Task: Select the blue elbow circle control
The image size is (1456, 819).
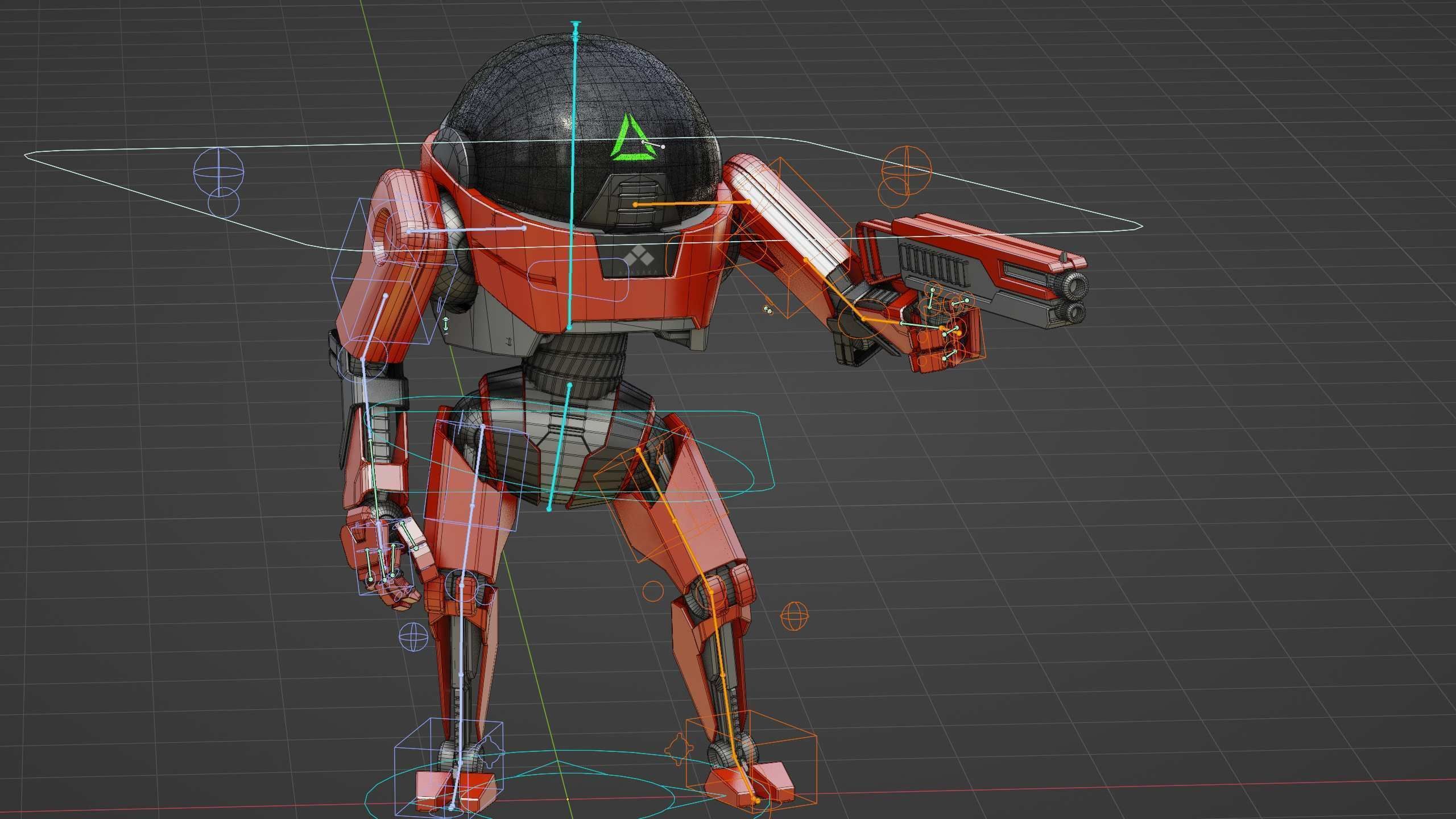Action: point(363,360)
